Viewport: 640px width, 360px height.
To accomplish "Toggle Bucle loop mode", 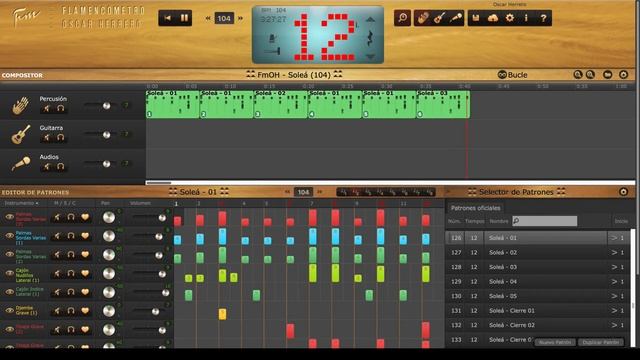I will click(513, 75).
